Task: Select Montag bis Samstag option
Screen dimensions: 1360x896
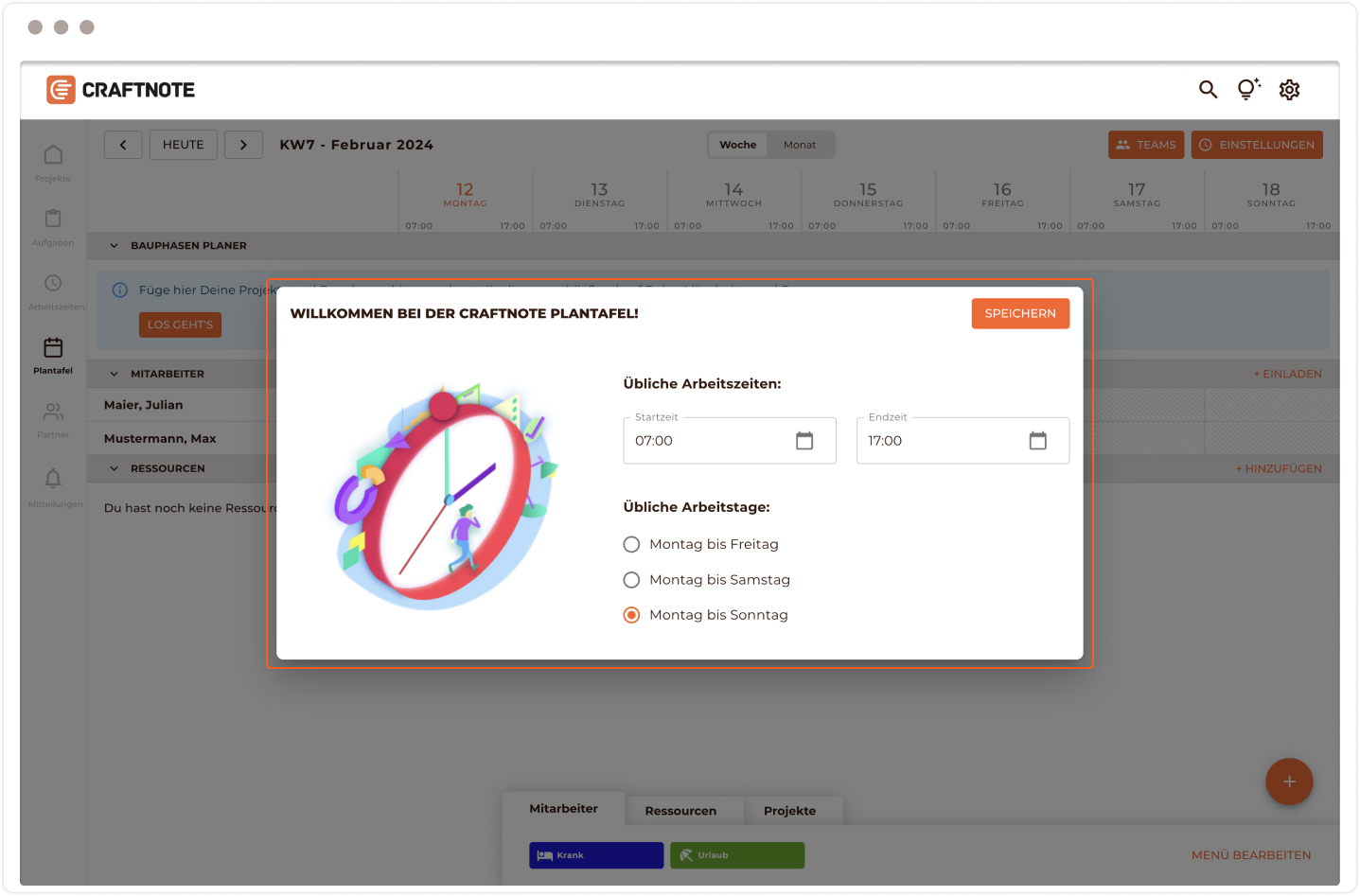Action: tap(707, 580)
